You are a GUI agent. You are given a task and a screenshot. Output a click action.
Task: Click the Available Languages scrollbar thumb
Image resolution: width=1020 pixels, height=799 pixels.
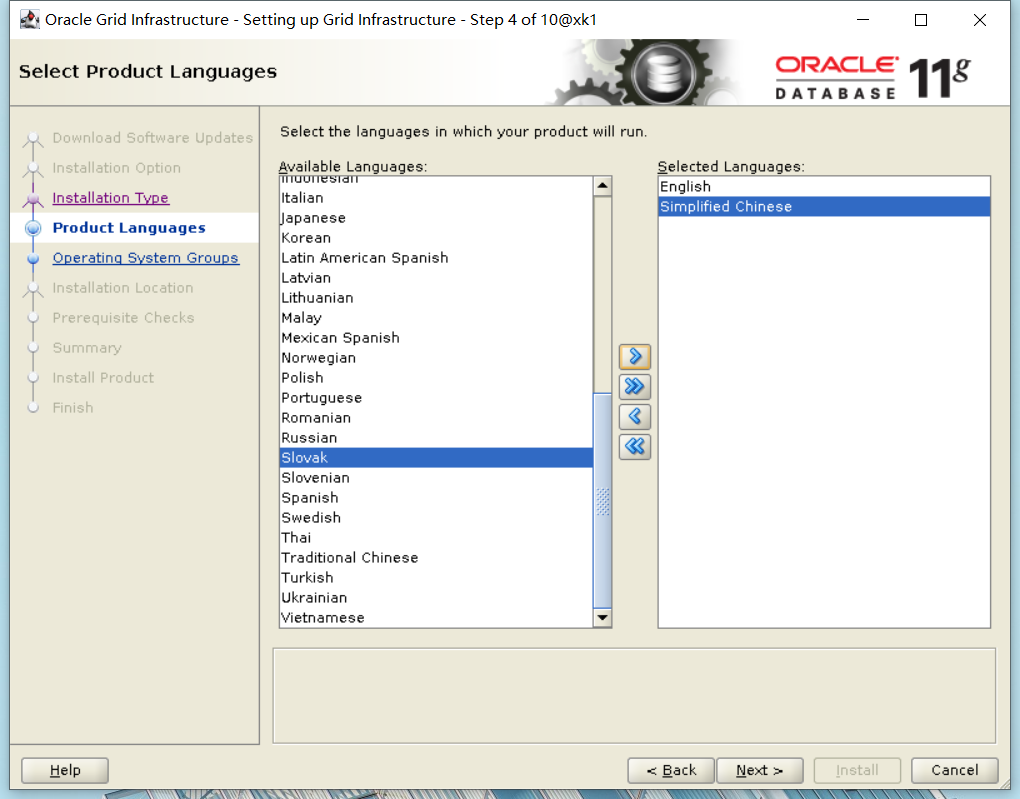(x=602, y=500)
